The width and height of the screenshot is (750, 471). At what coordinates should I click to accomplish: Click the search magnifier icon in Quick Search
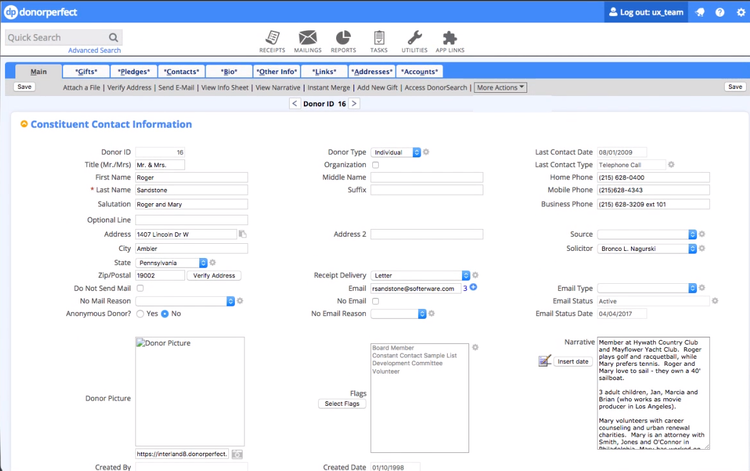coord(111,38)
